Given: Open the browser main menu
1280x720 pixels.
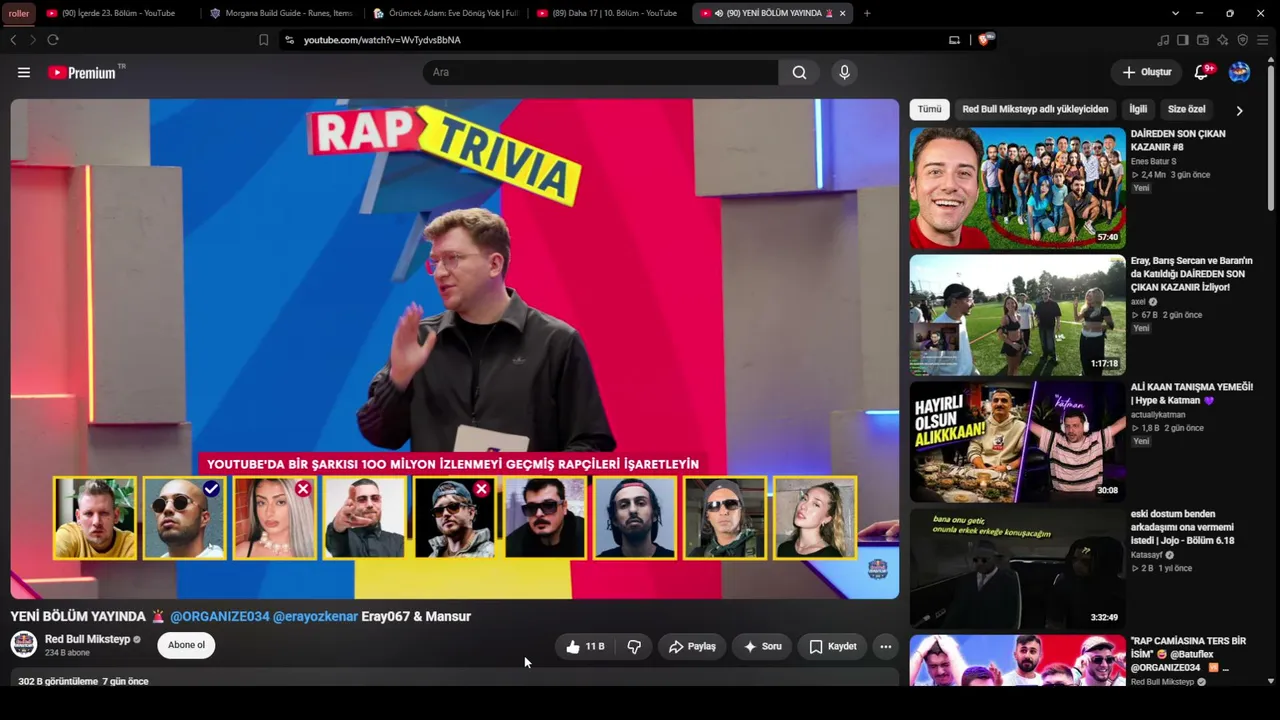Looking at the screenshot, I should tap(1264, 40).
